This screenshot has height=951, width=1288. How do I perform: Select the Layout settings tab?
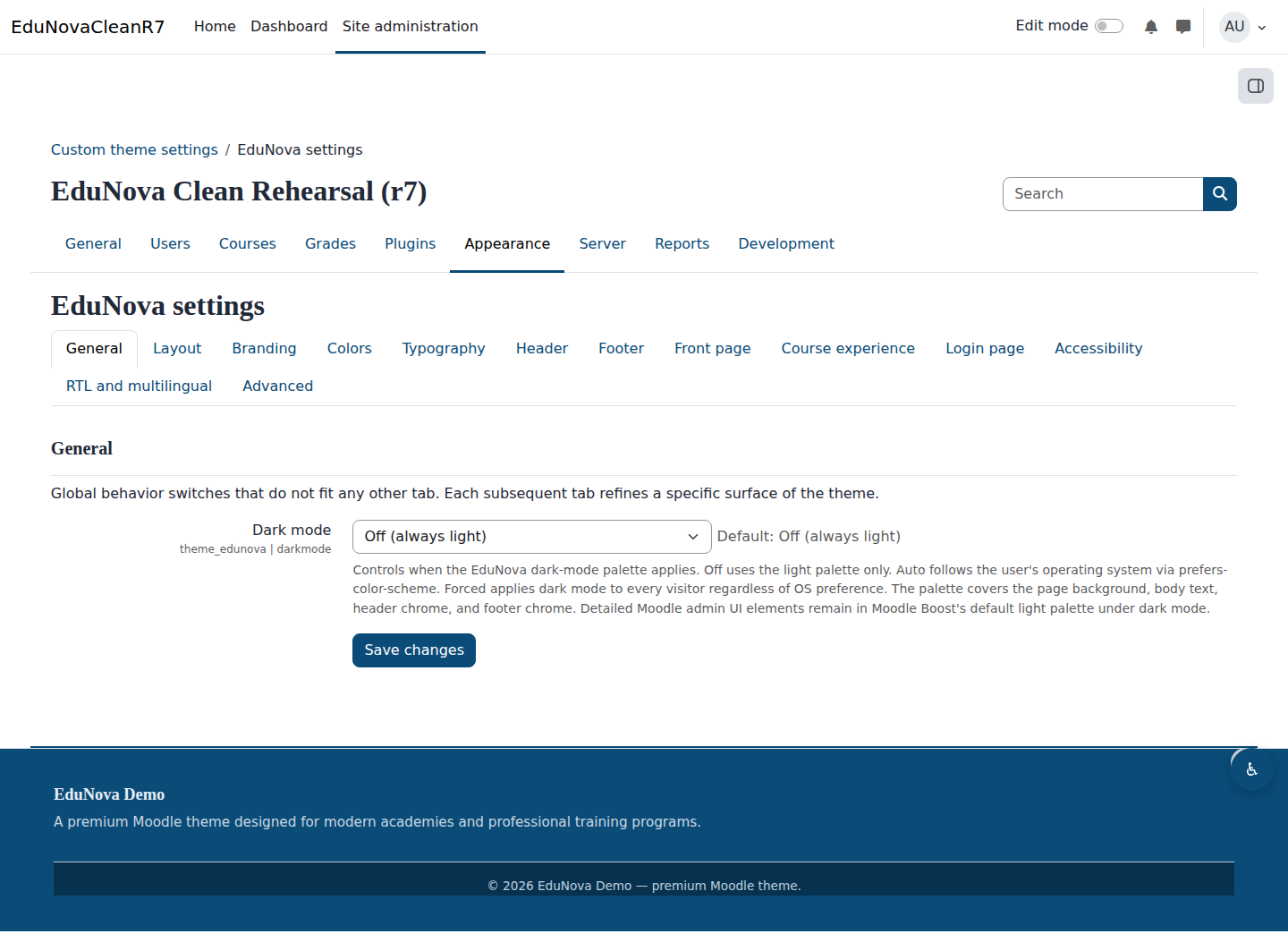point(177,349)
